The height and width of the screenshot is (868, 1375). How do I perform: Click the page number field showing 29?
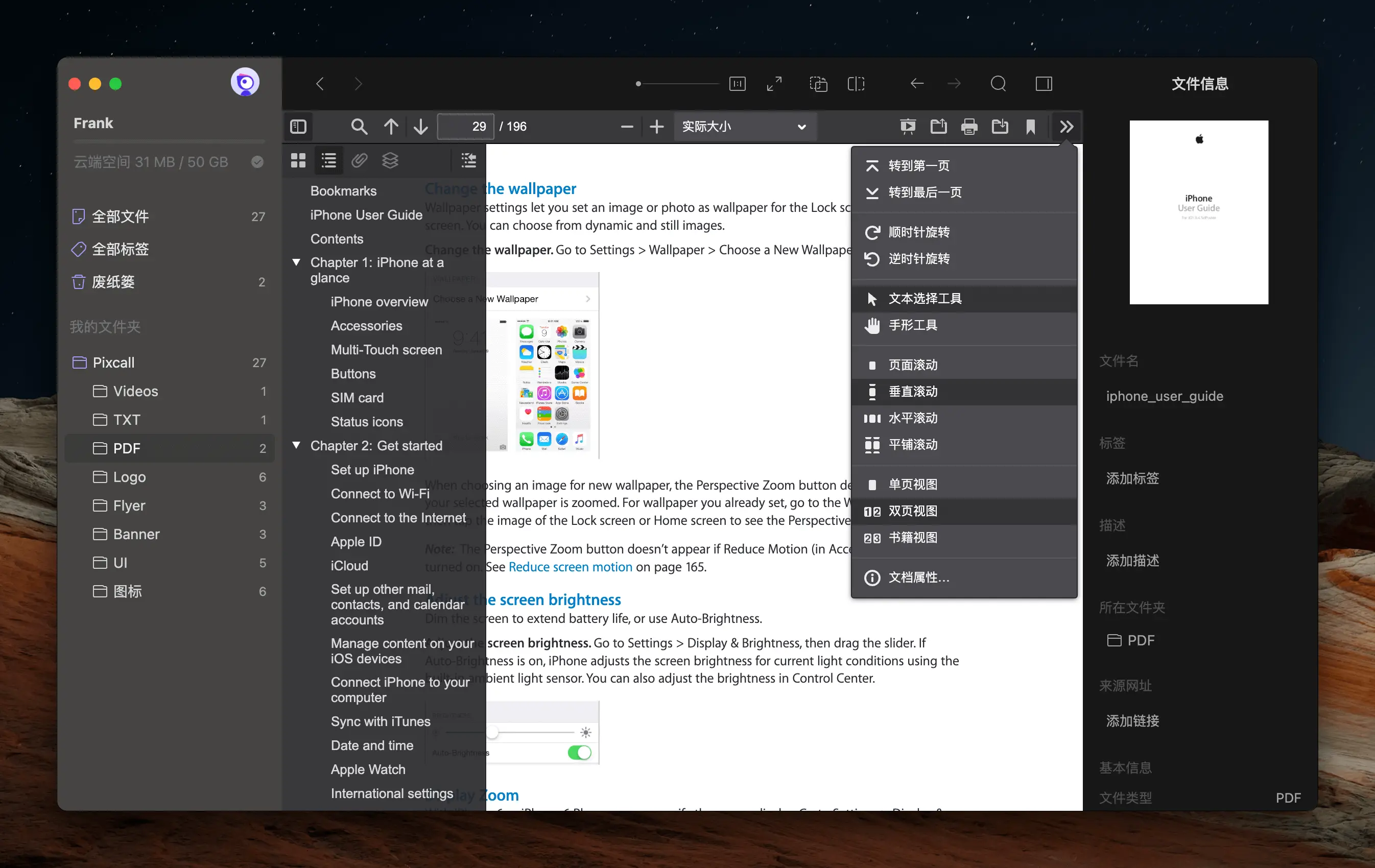pos(465,126)
